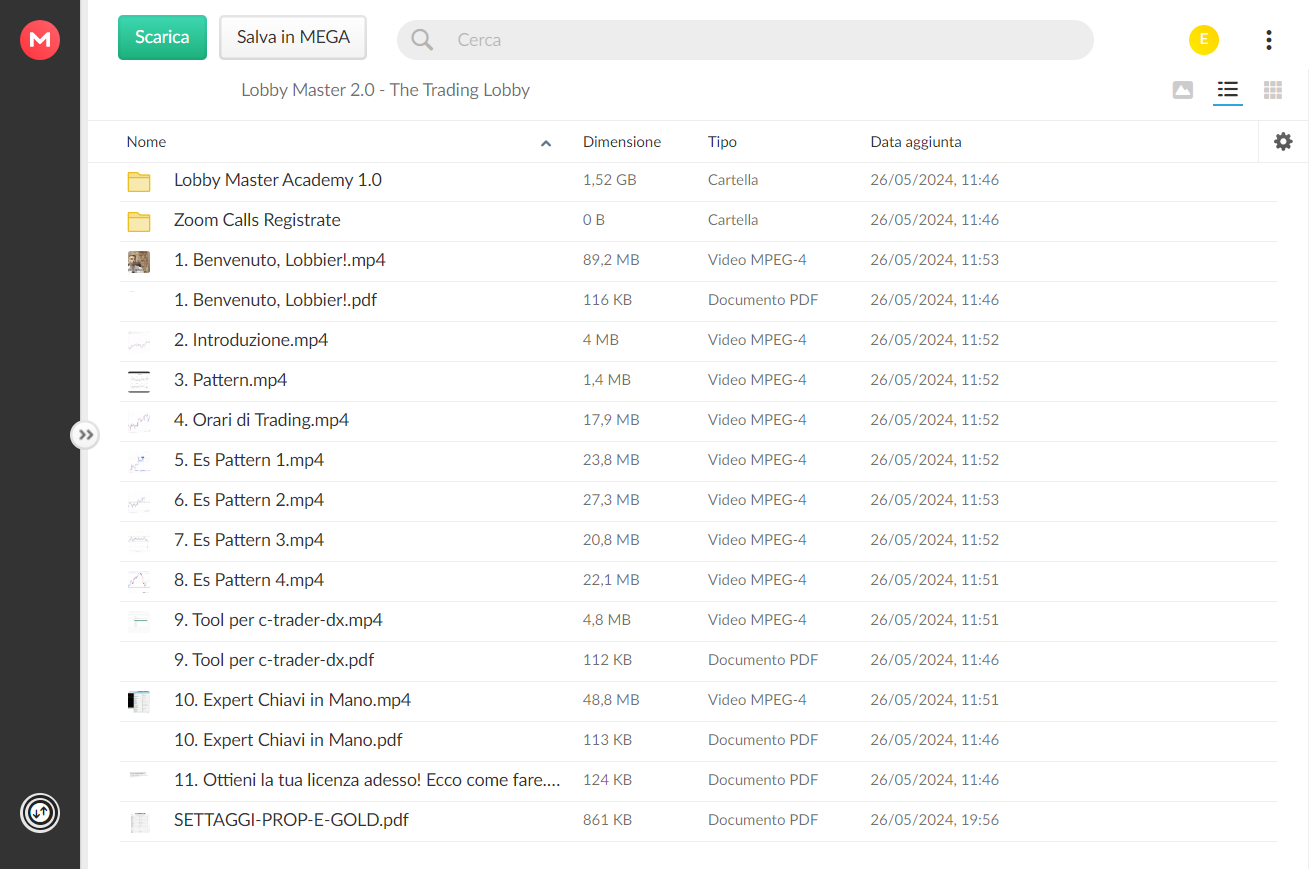Click thumbnail of 6. Es Pattern 2.mp4
Viewport: 1309px width, 869px height.
point(139,501)
